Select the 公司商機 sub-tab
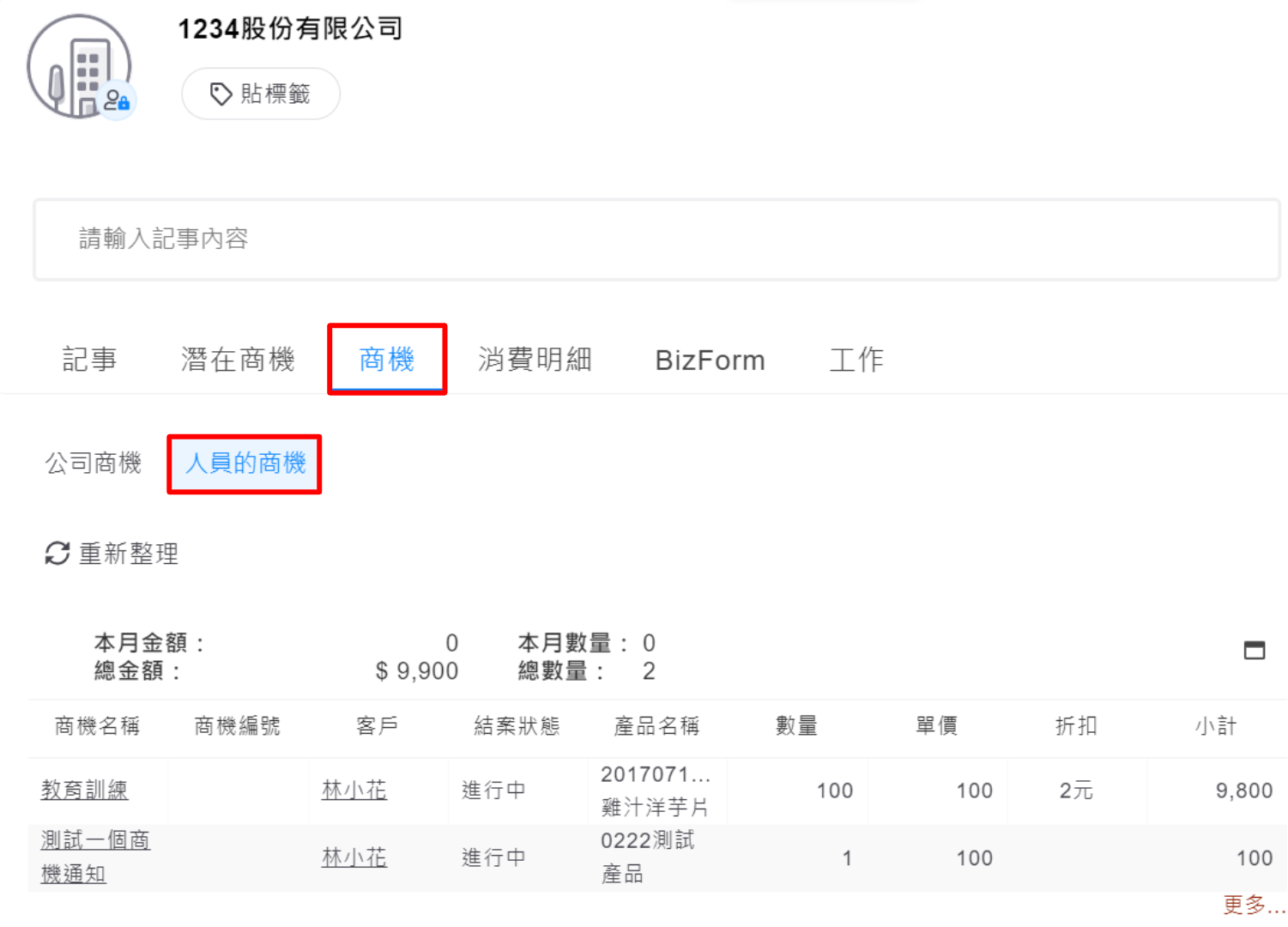This screenshot has width=1288, height=927. [94, 463]
